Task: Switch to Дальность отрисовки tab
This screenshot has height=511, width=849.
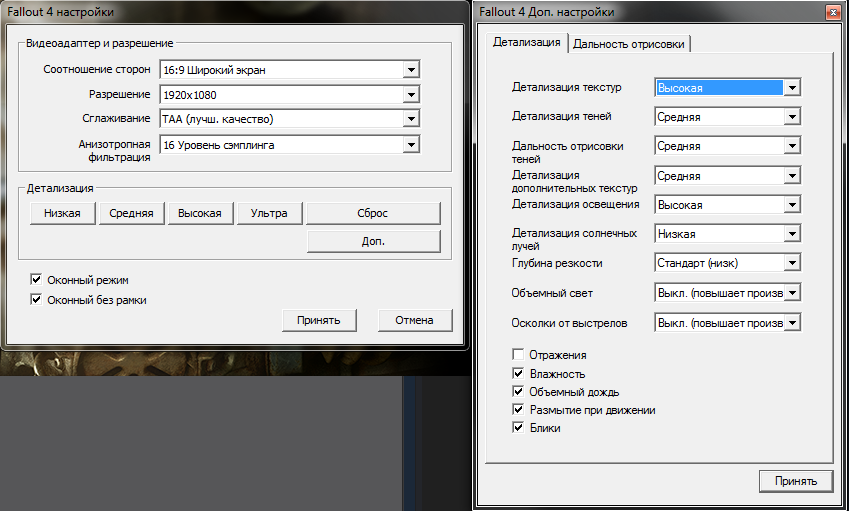Action: (x=629, y=44)
